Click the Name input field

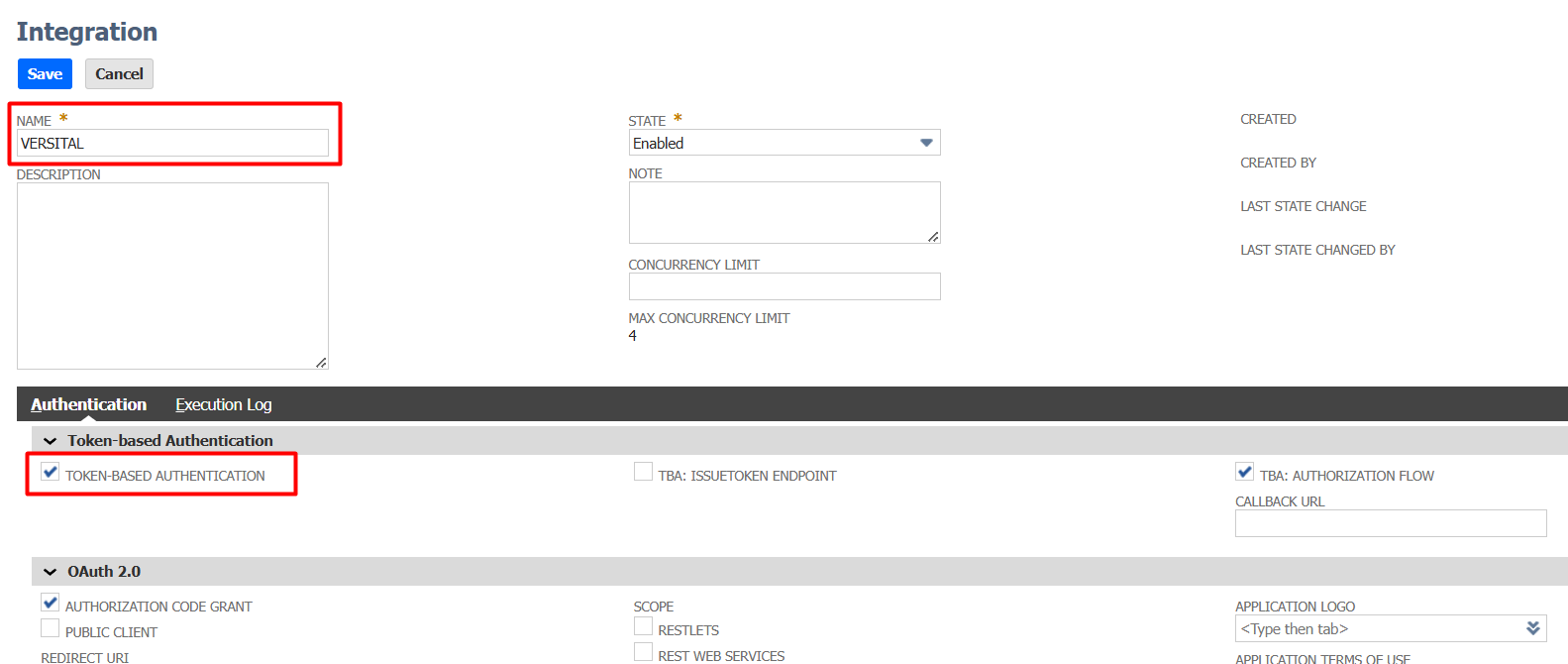click(x=172, y=144)
